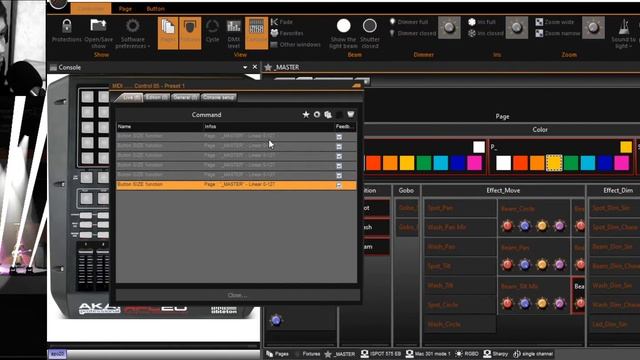Click red knob under Beam_Circle

(x=507, y=225)
